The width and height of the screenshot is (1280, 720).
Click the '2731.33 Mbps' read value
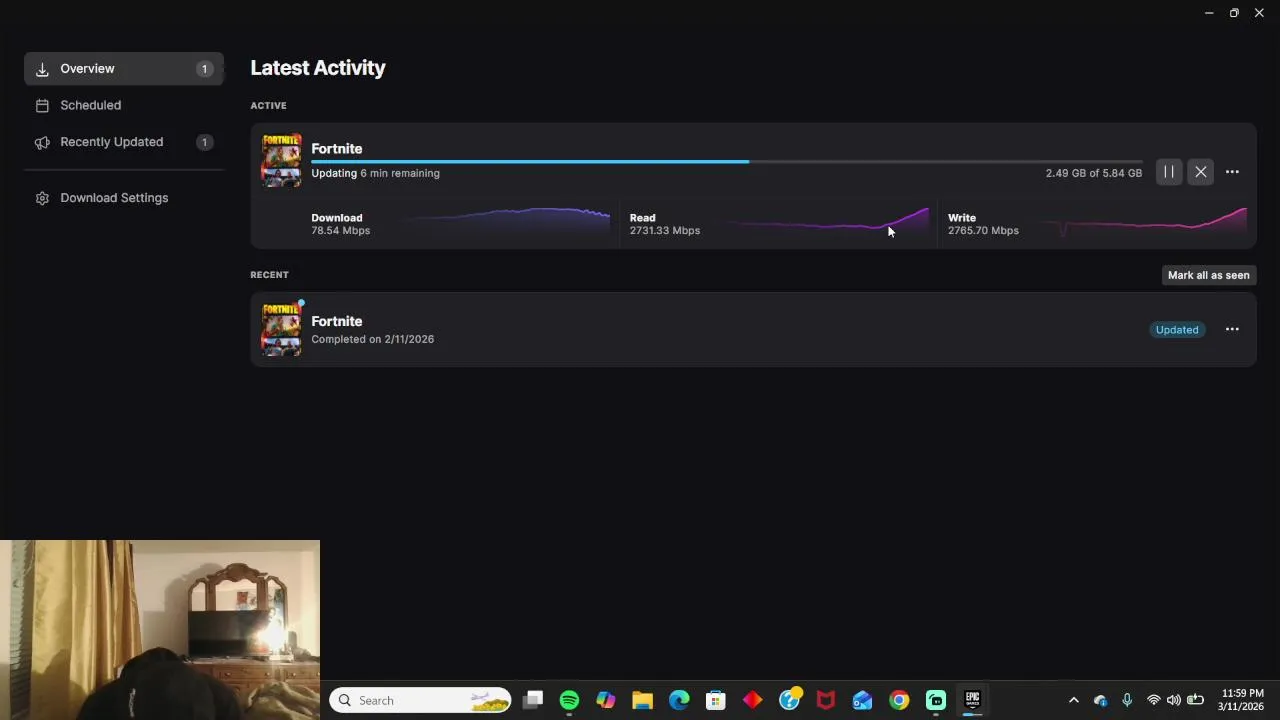click(664, 230)
